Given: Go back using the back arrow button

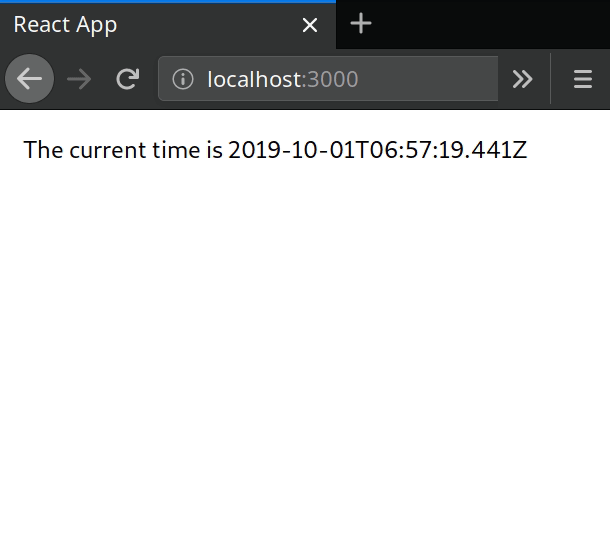Looking at the screenshot, I should (30, 79).
